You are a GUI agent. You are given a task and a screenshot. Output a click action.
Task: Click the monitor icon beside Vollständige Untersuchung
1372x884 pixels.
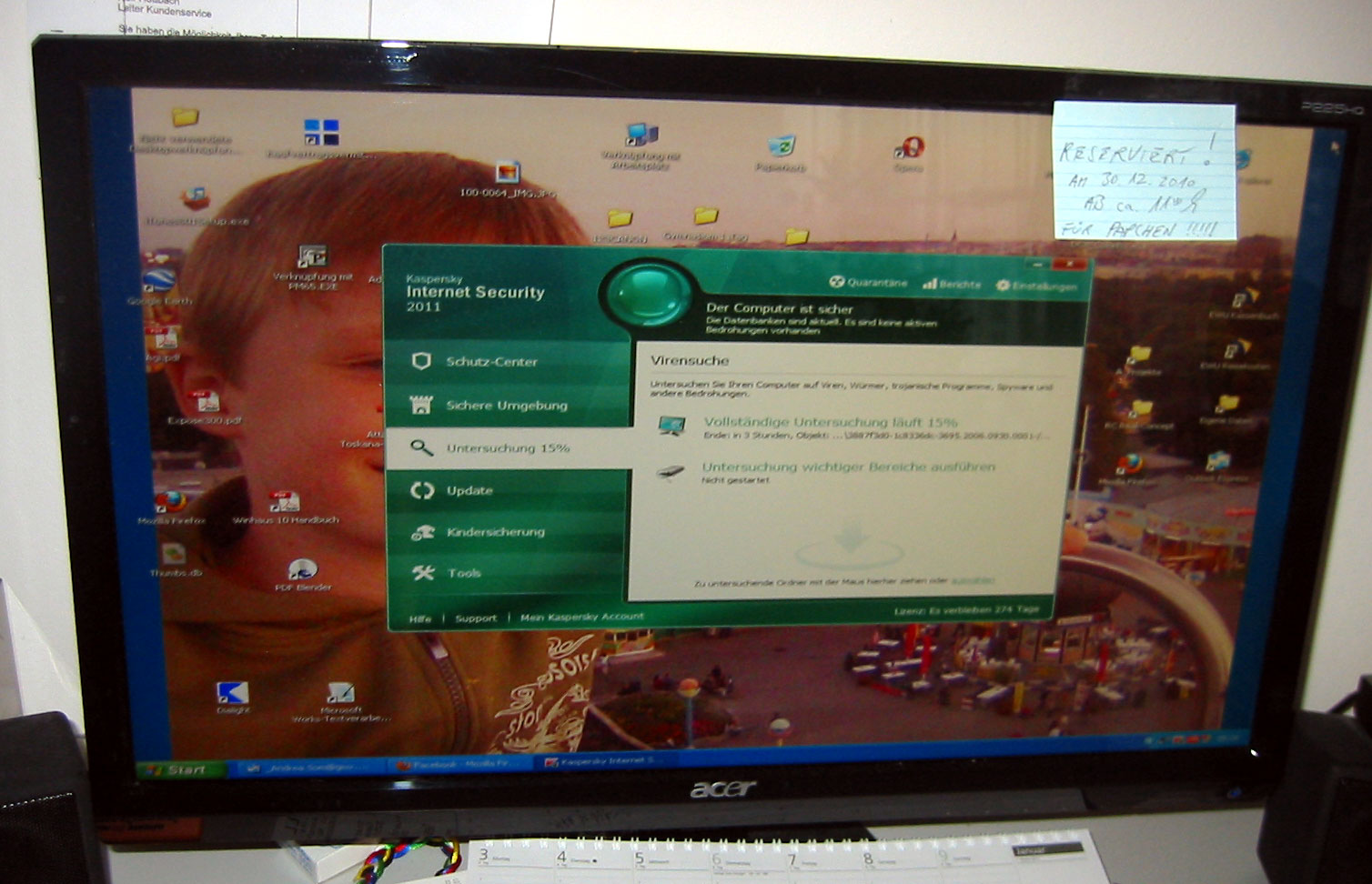[671, 425]
